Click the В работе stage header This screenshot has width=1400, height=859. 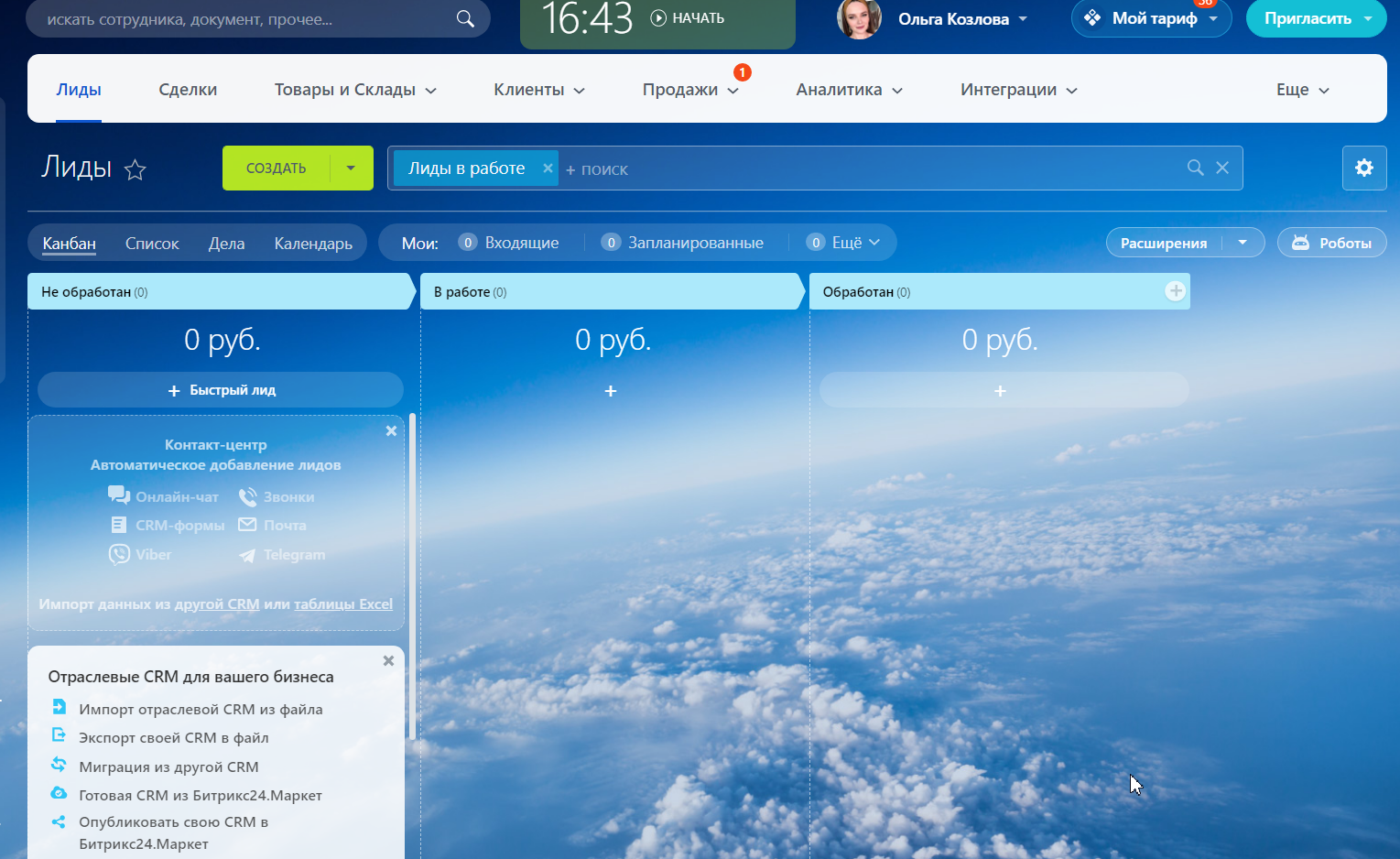613,292
